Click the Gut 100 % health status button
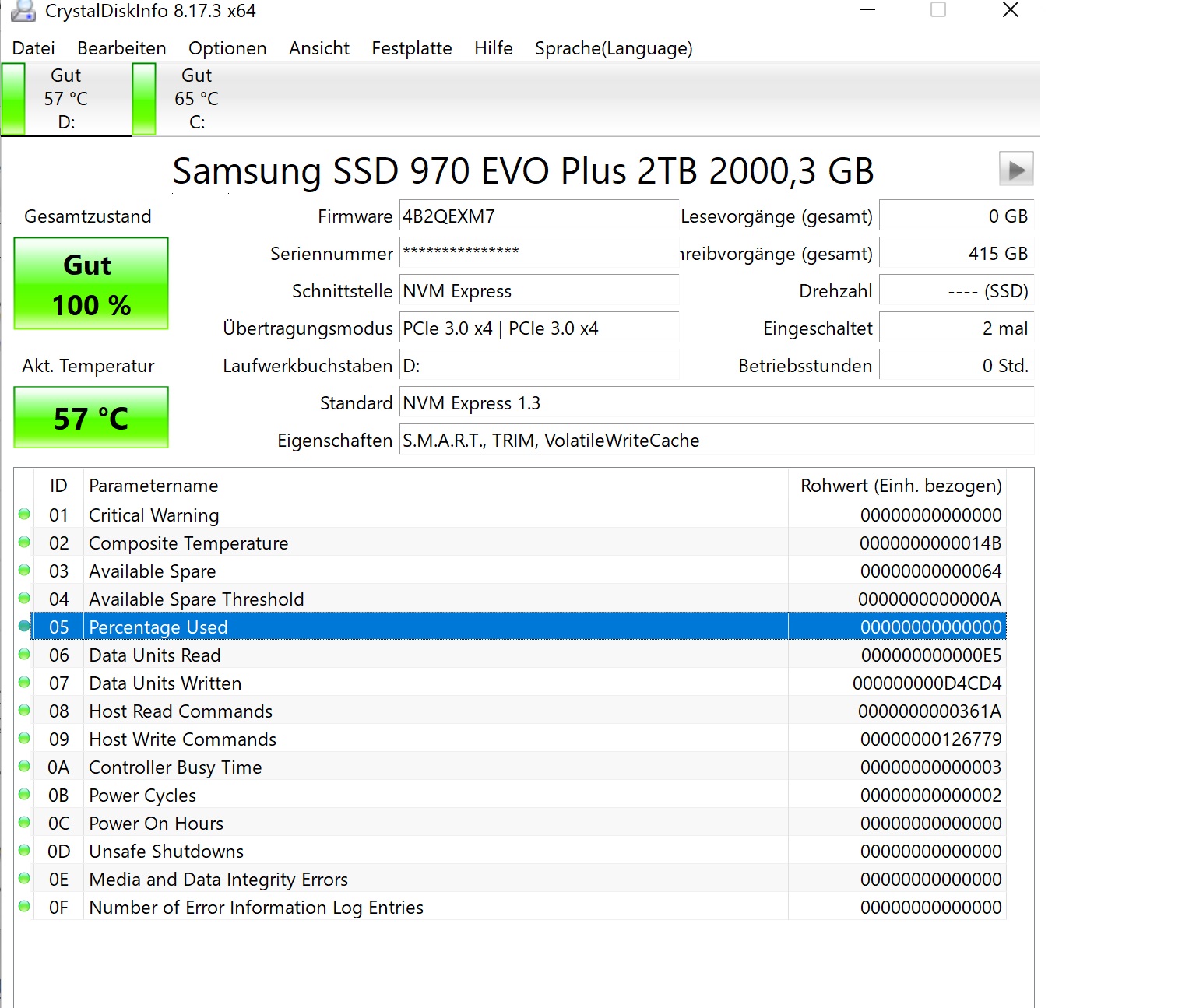The height and width of the screenshot is (1008, 1196). (x=91, y=283)
